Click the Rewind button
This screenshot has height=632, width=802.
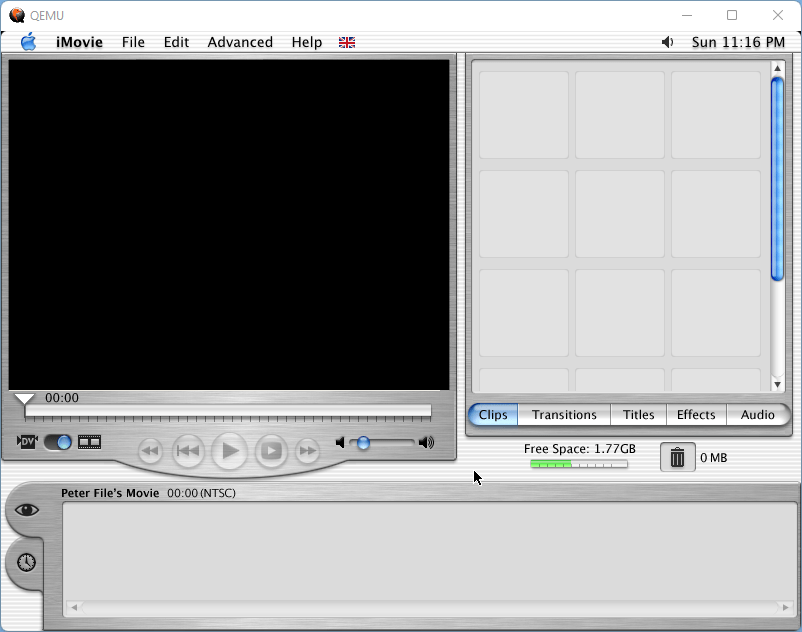(x=149, y=452)
